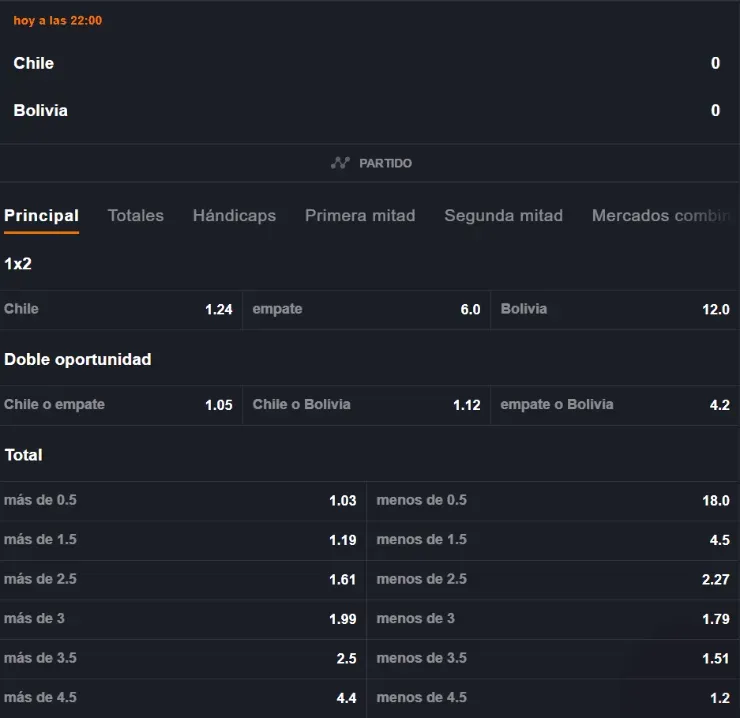This screenshot has height=718, width=740.
Task: Click the PARTIDO stats graph icon
Action: click(x=340, y=163)
